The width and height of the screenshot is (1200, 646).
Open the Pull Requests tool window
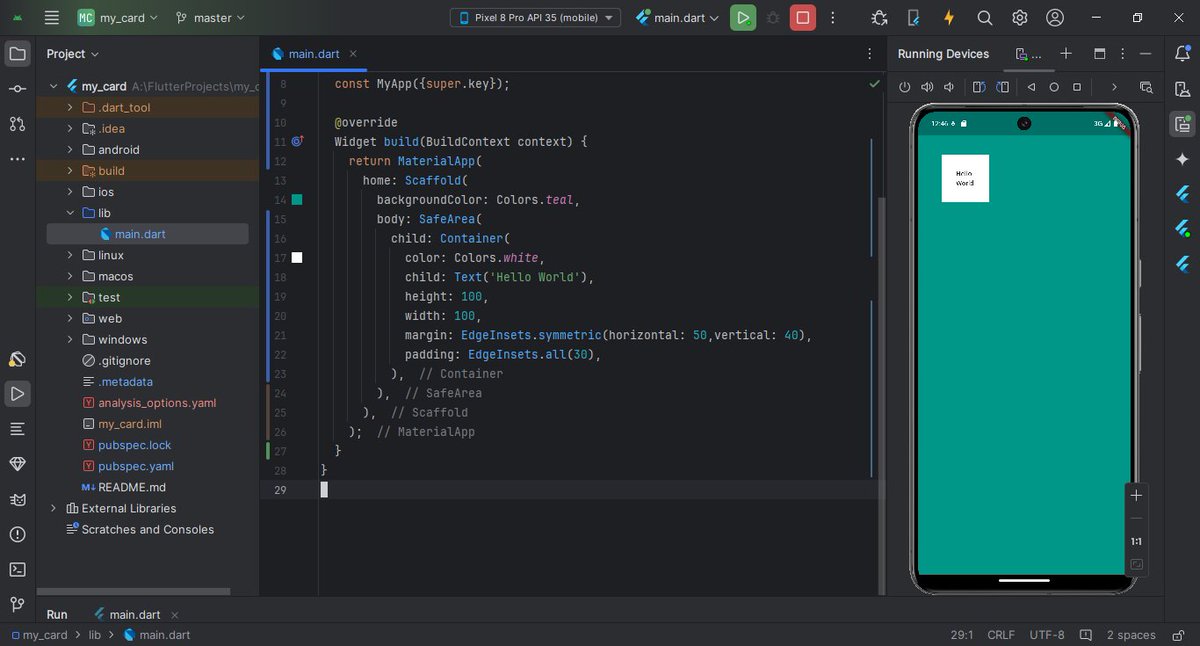coord(17,124)
